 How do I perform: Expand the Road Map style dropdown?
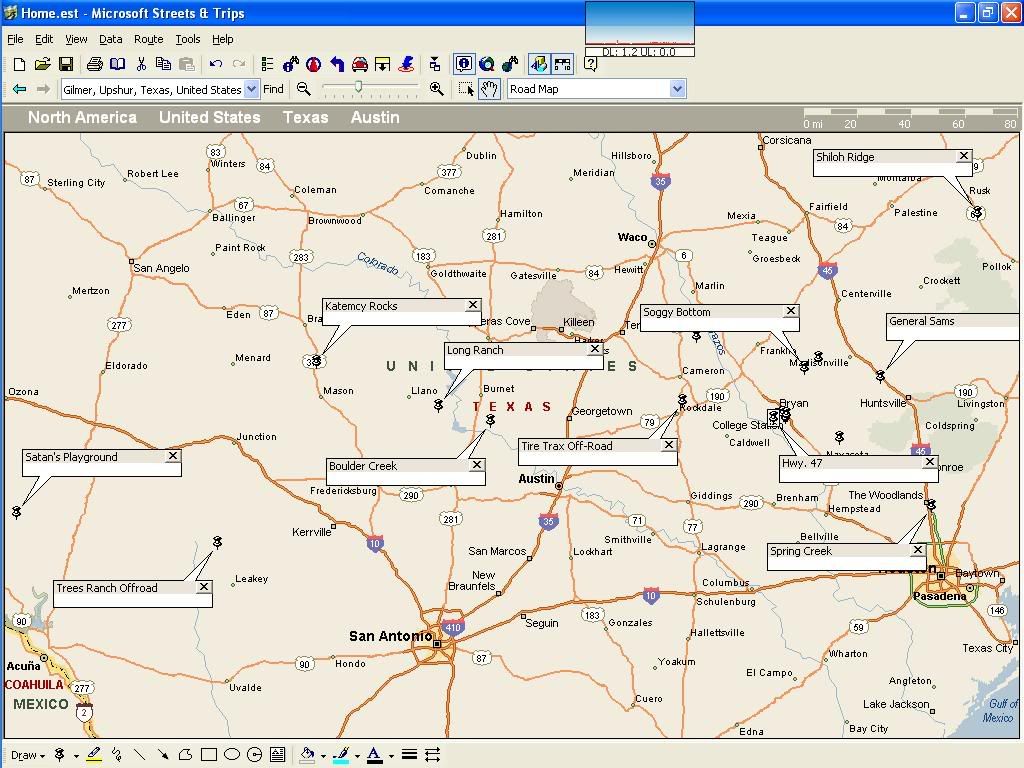(678, 89)
